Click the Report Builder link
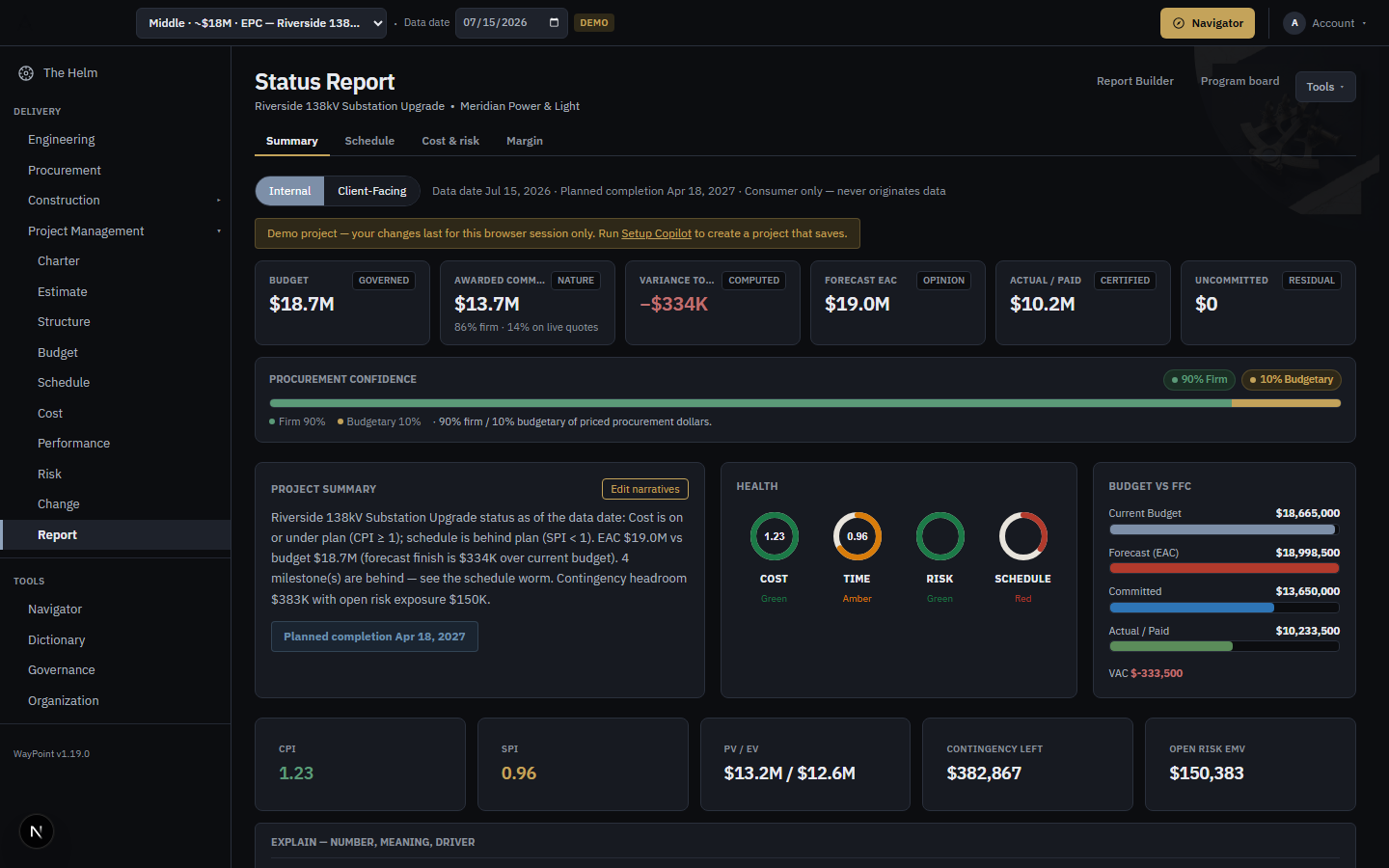This screenshot has width=1389, height=868. 1135,81
